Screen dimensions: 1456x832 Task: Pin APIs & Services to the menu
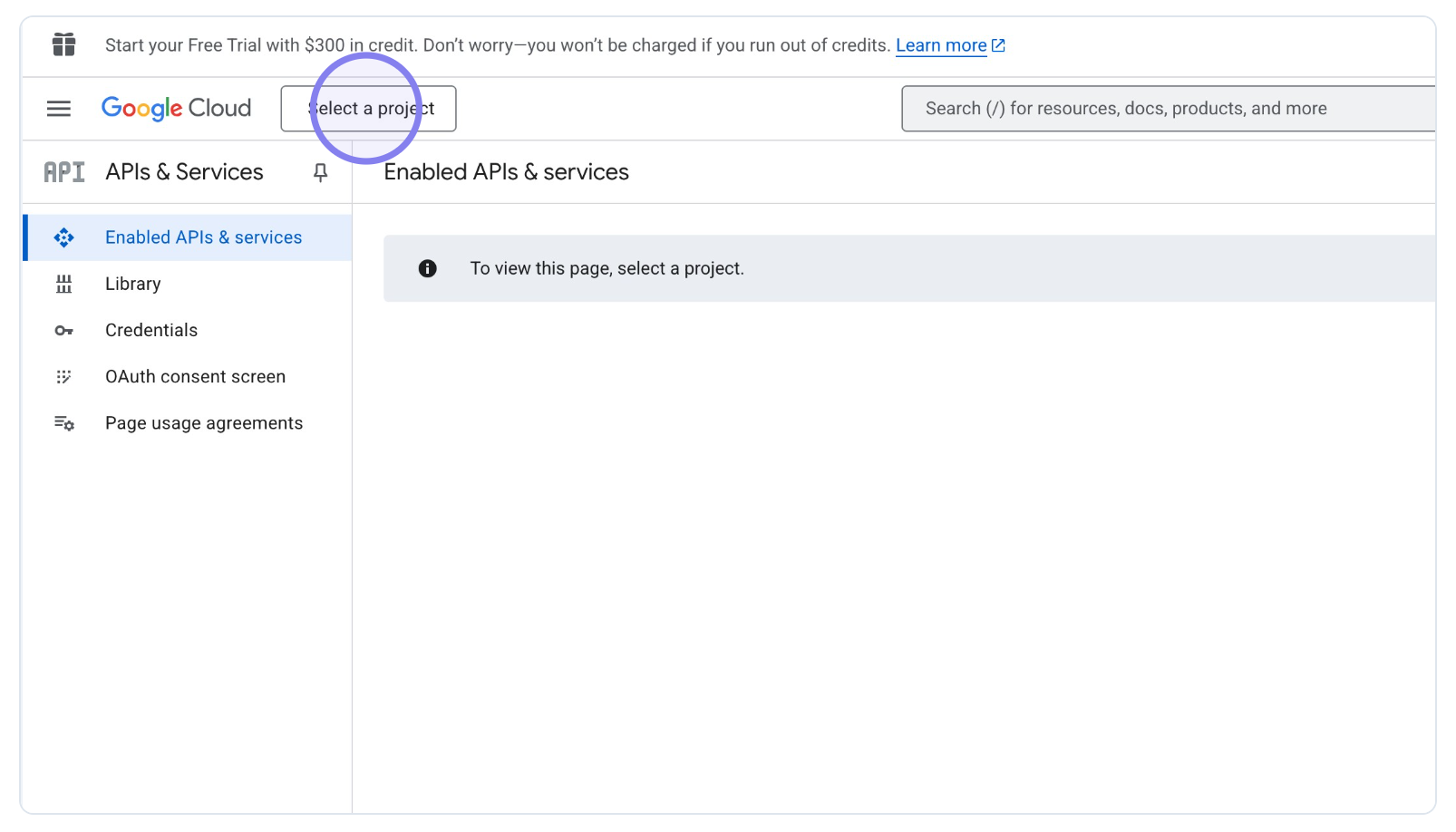click(x=320, y=172)
